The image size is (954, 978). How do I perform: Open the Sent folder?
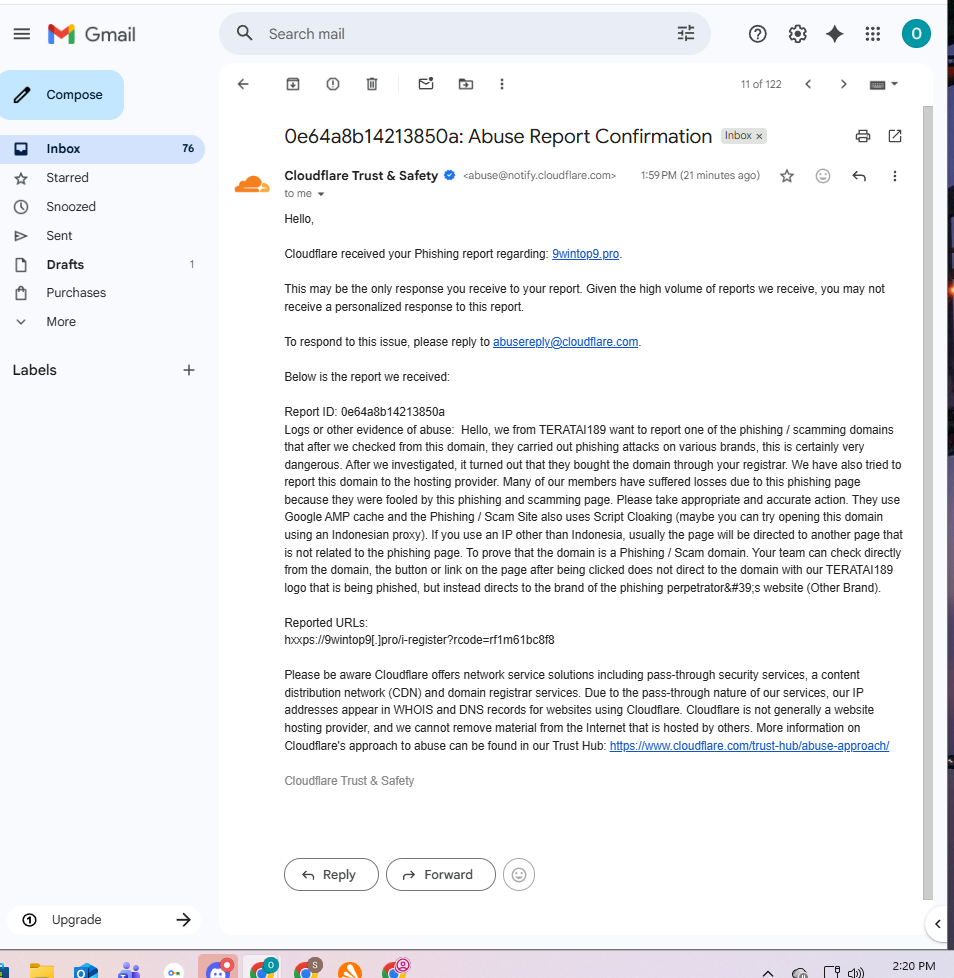coord(102,236)
